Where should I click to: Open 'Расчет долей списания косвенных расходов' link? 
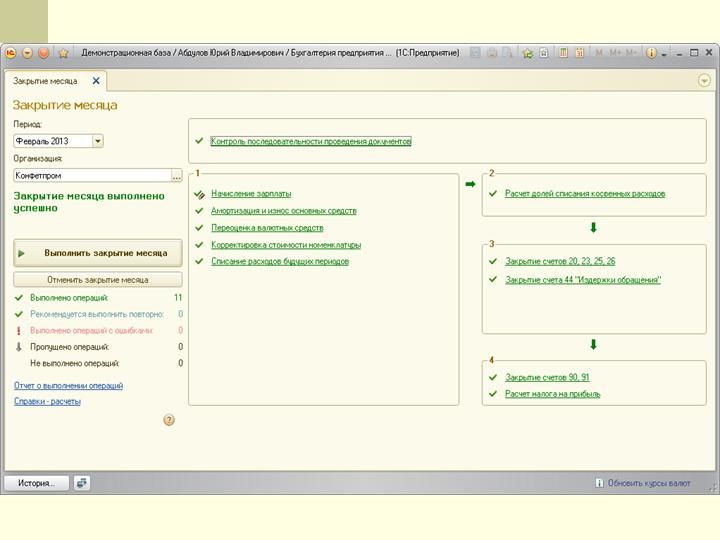[585, 194]
